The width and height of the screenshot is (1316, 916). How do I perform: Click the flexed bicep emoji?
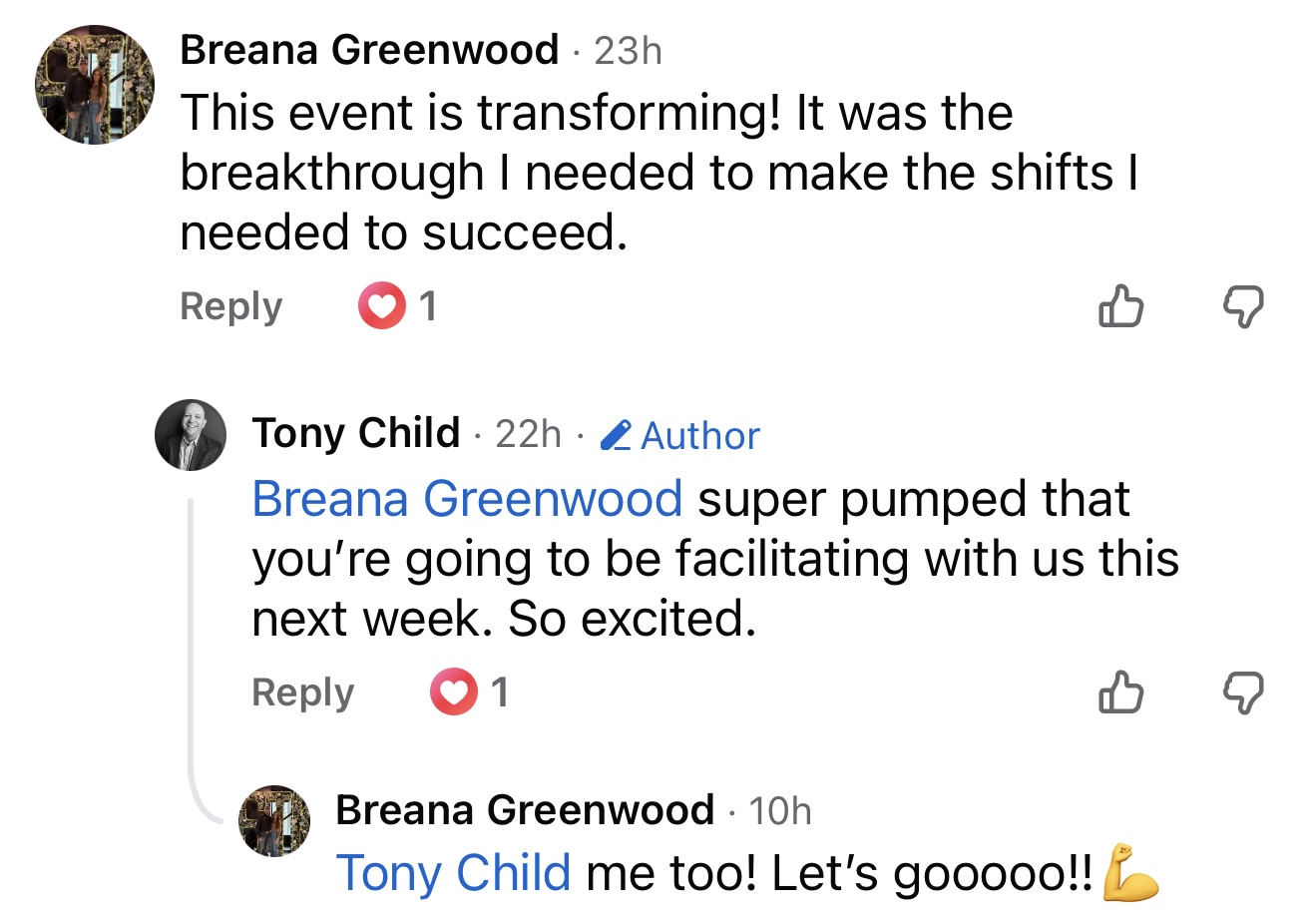point(1131,873)
